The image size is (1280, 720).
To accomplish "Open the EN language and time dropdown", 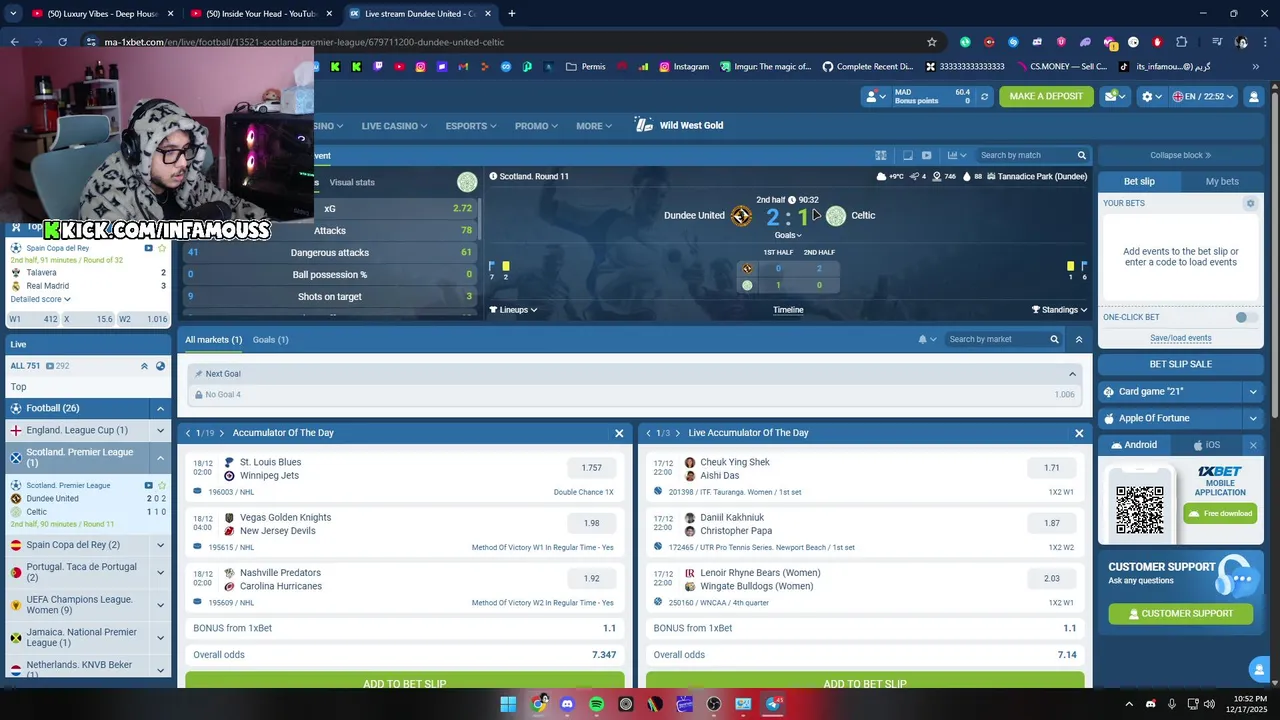I will click(1203, 97).
